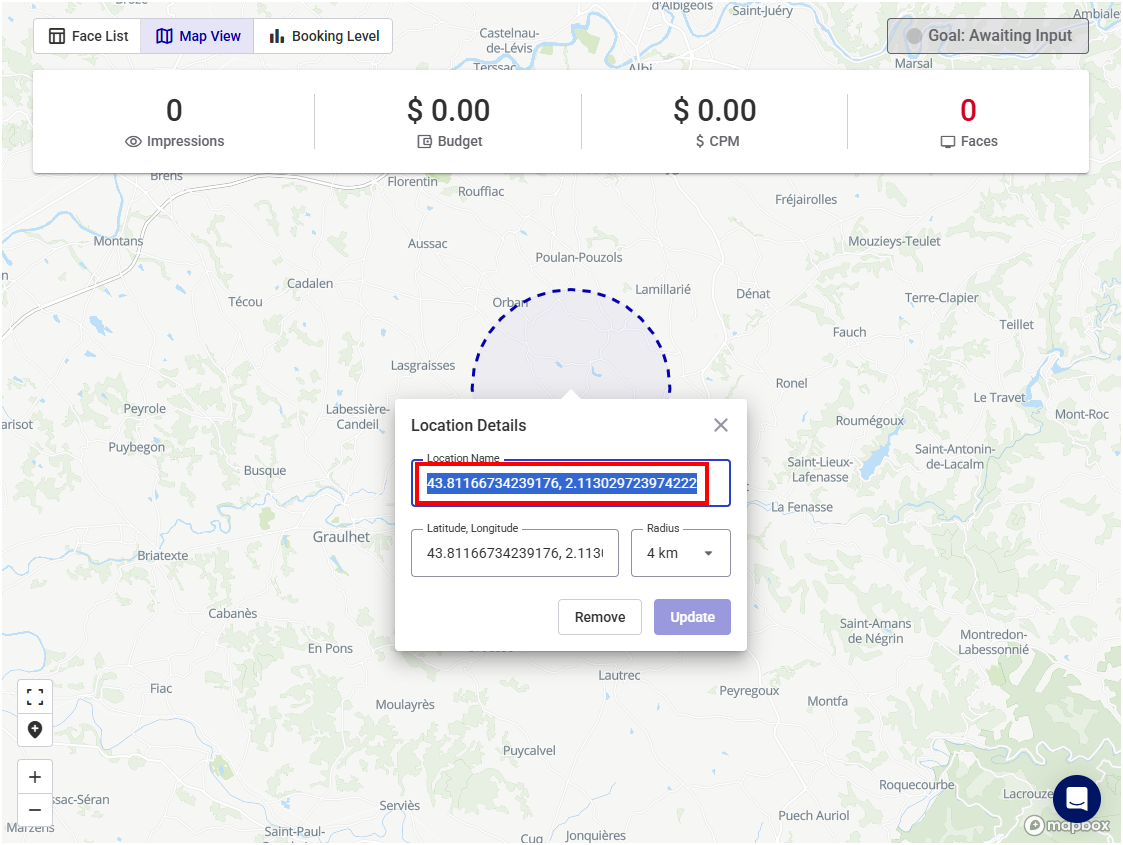Click the Faces monitor icon

click(948, 142)
